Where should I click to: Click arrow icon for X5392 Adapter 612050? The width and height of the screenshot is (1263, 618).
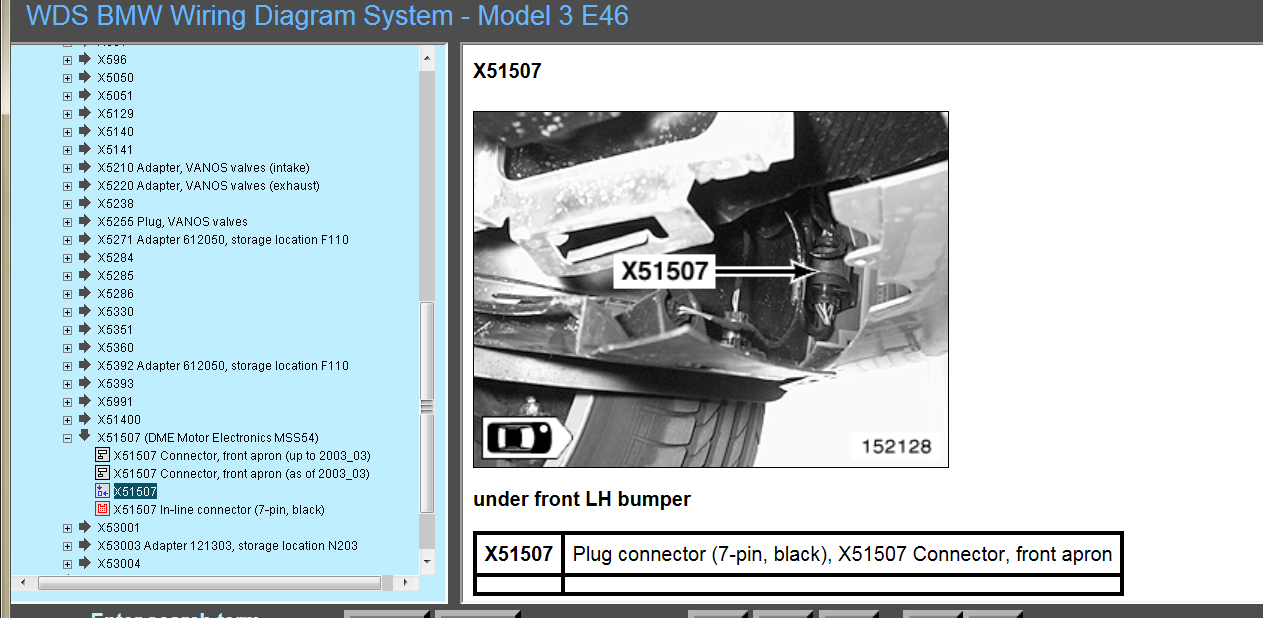pos(85,365)
